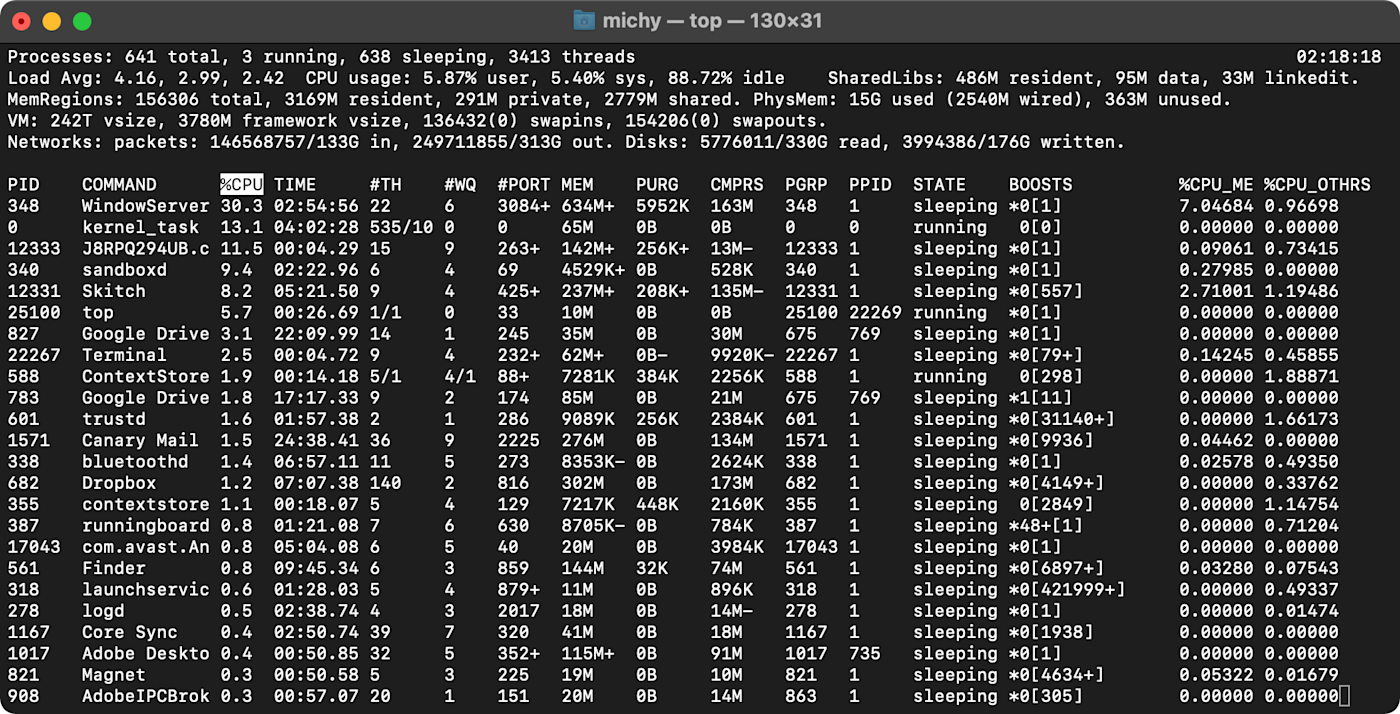The image size is (1400, 714).
Task: Click the BOOSTS column header
Action: click(x=1040, y=184)
